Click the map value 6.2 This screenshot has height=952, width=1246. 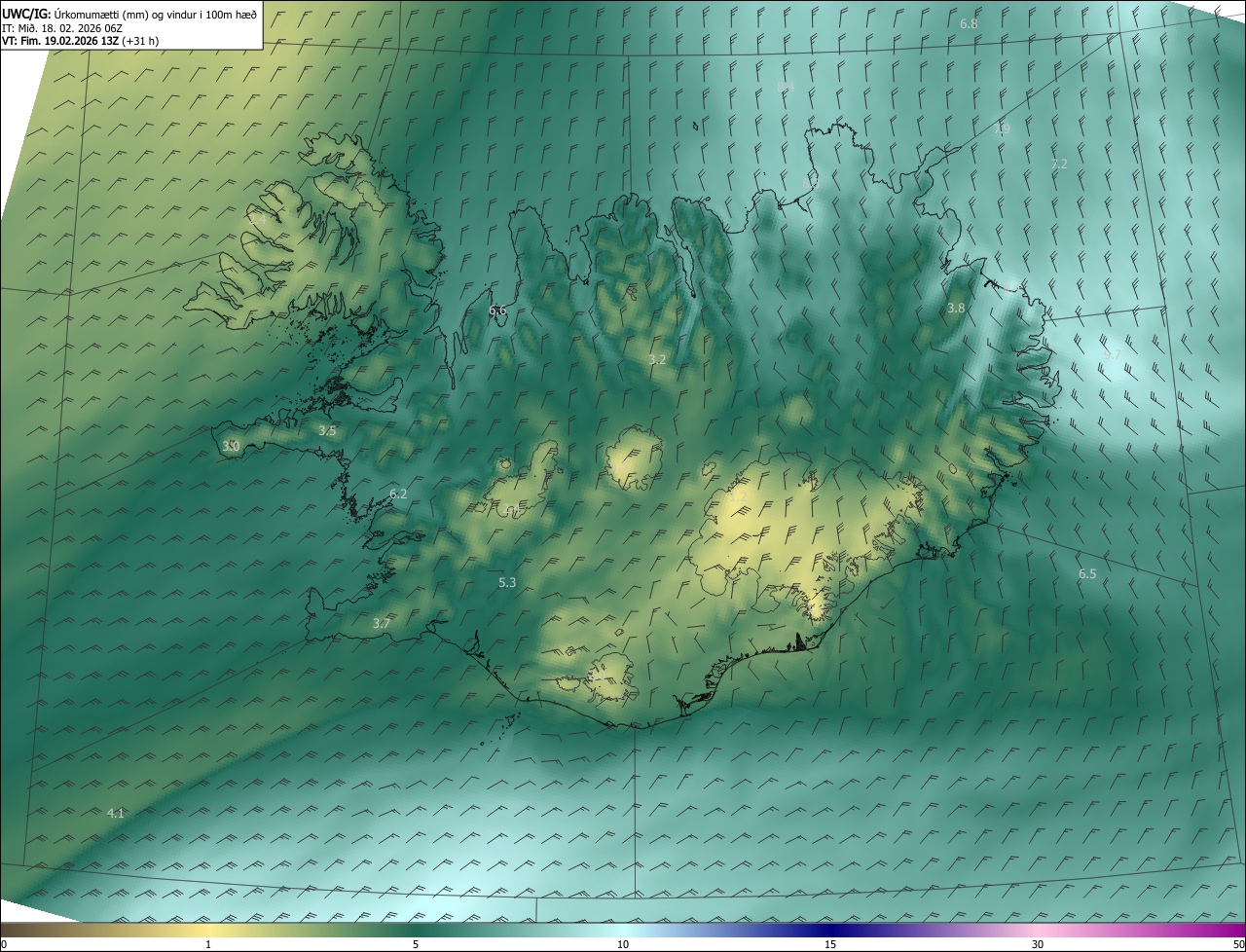pyautogui.click(x=398, y=494)
